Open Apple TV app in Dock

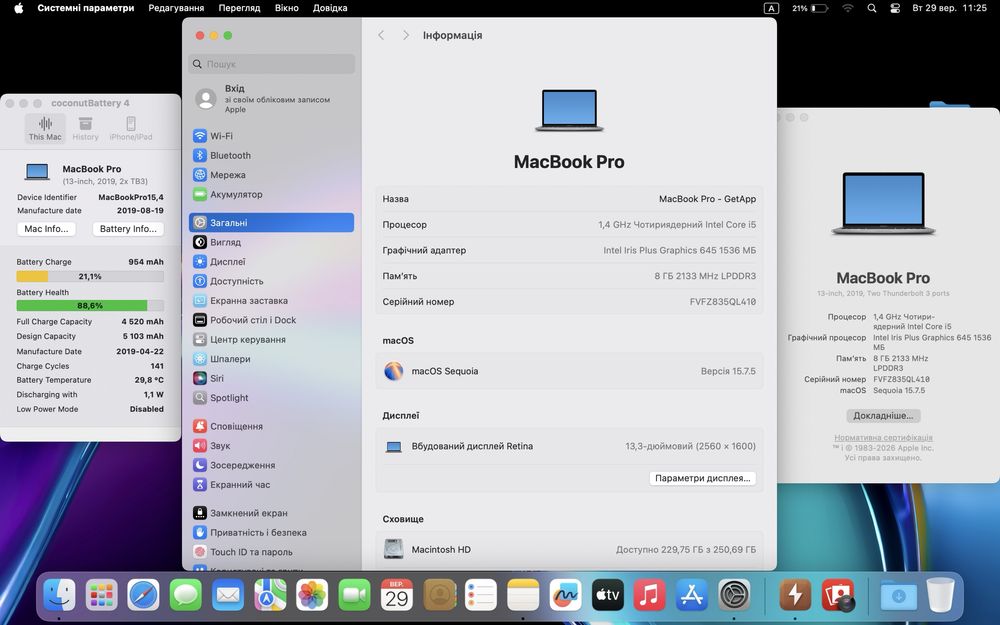tap(607, 595)
